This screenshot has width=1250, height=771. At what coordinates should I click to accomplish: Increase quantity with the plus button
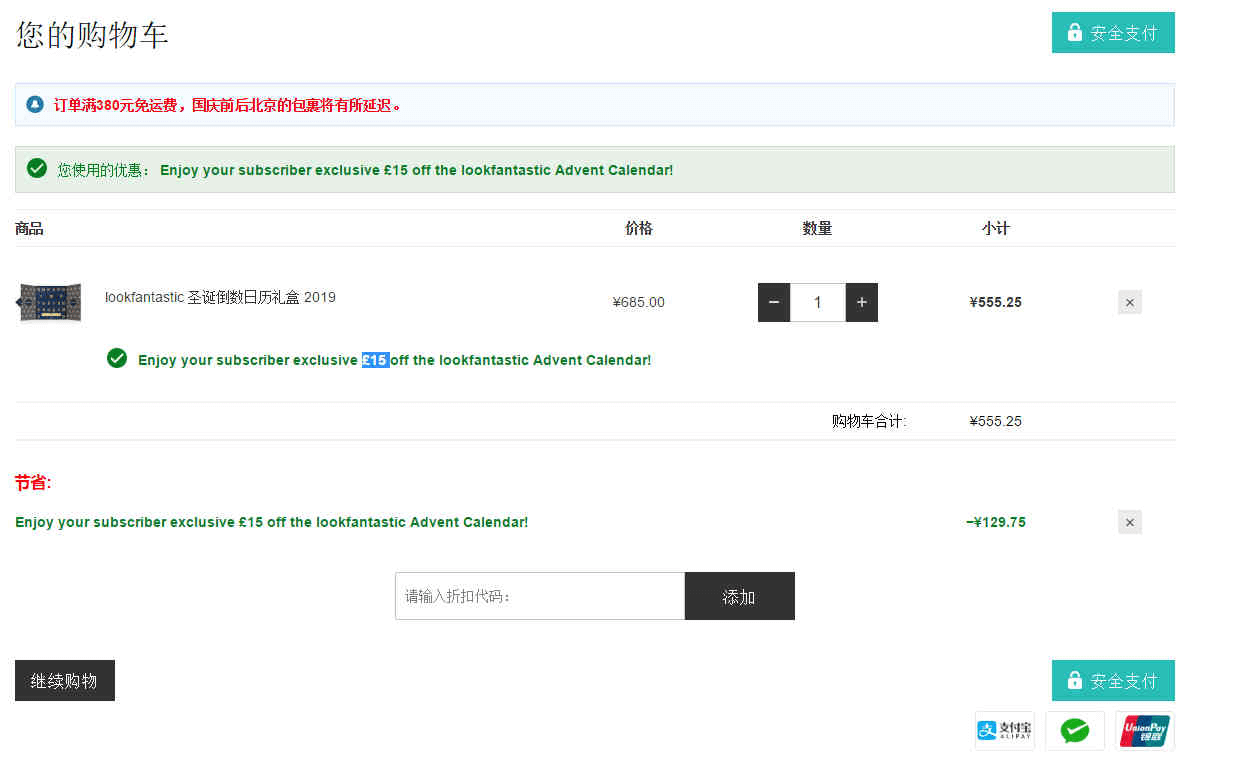[x=862, y=302]
